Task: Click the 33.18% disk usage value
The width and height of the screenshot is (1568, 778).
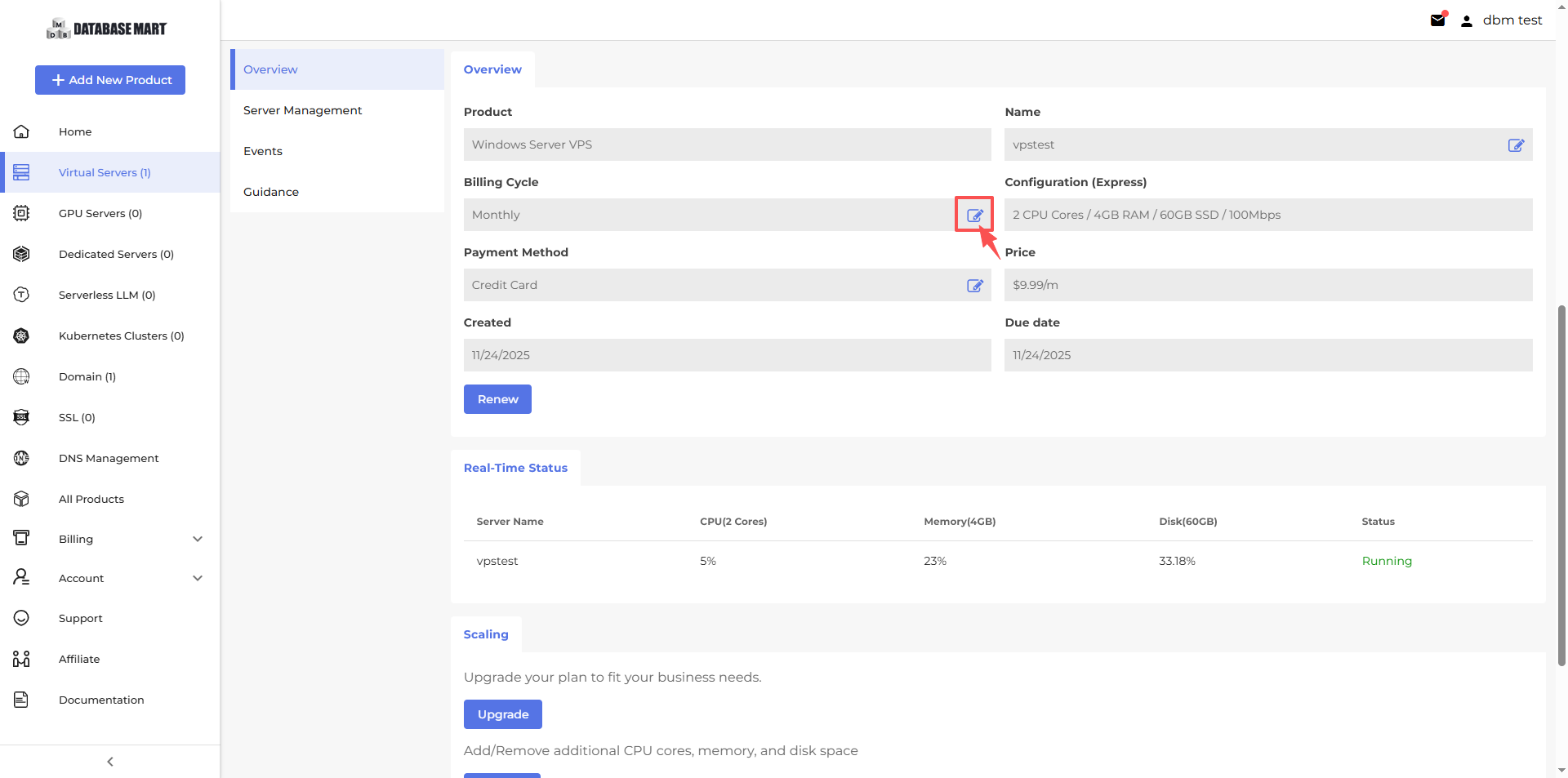Action: point(1177,561)
